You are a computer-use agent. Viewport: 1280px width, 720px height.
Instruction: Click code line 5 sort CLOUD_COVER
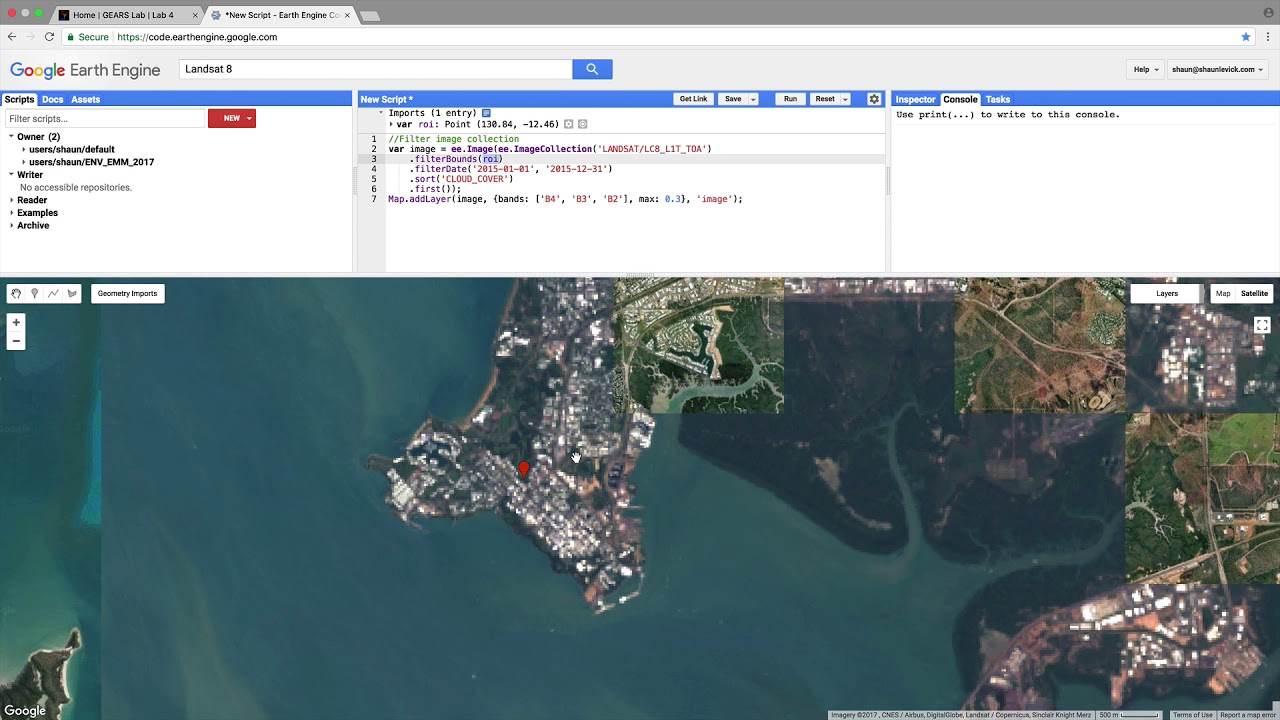(461, 179)
